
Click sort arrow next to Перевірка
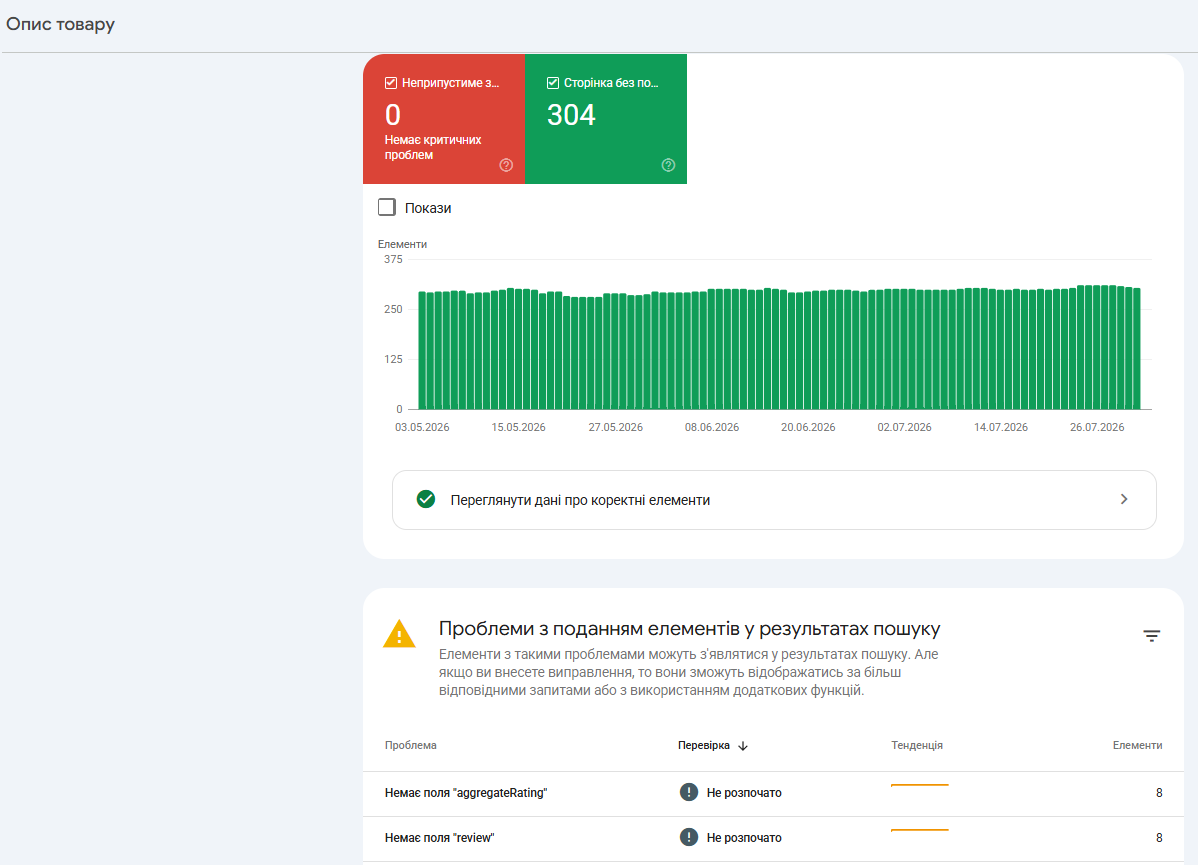tap(743, 746)
